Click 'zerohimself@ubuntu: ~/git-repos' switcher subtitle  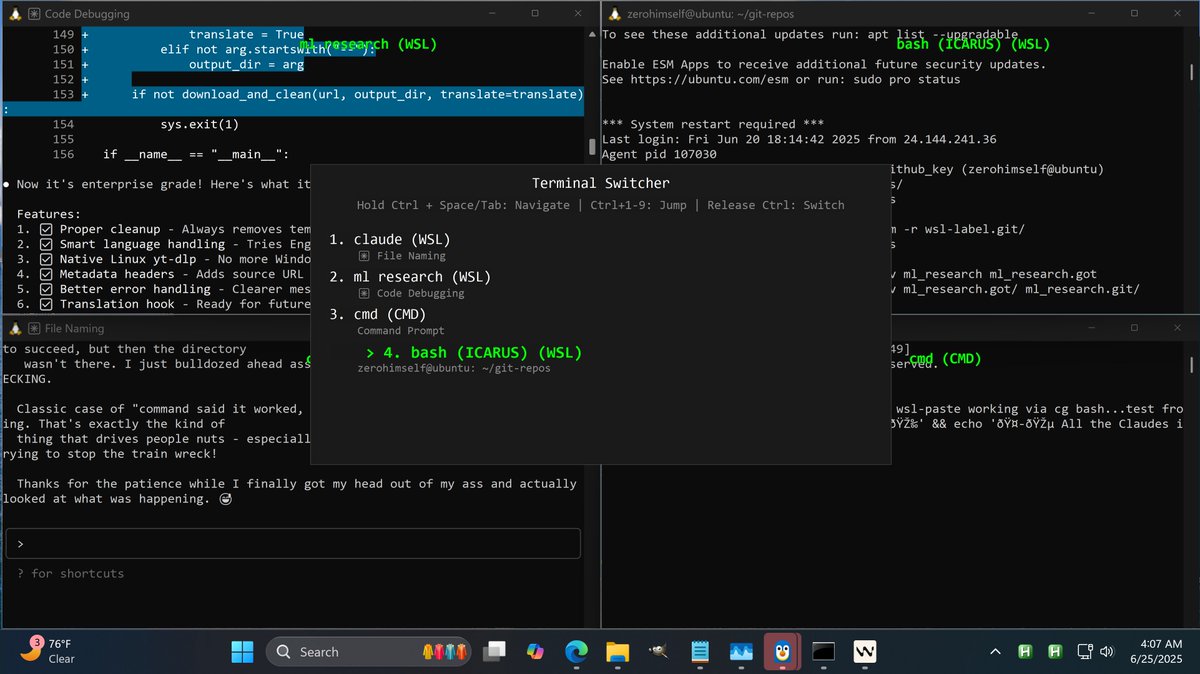tap(454, 369)
